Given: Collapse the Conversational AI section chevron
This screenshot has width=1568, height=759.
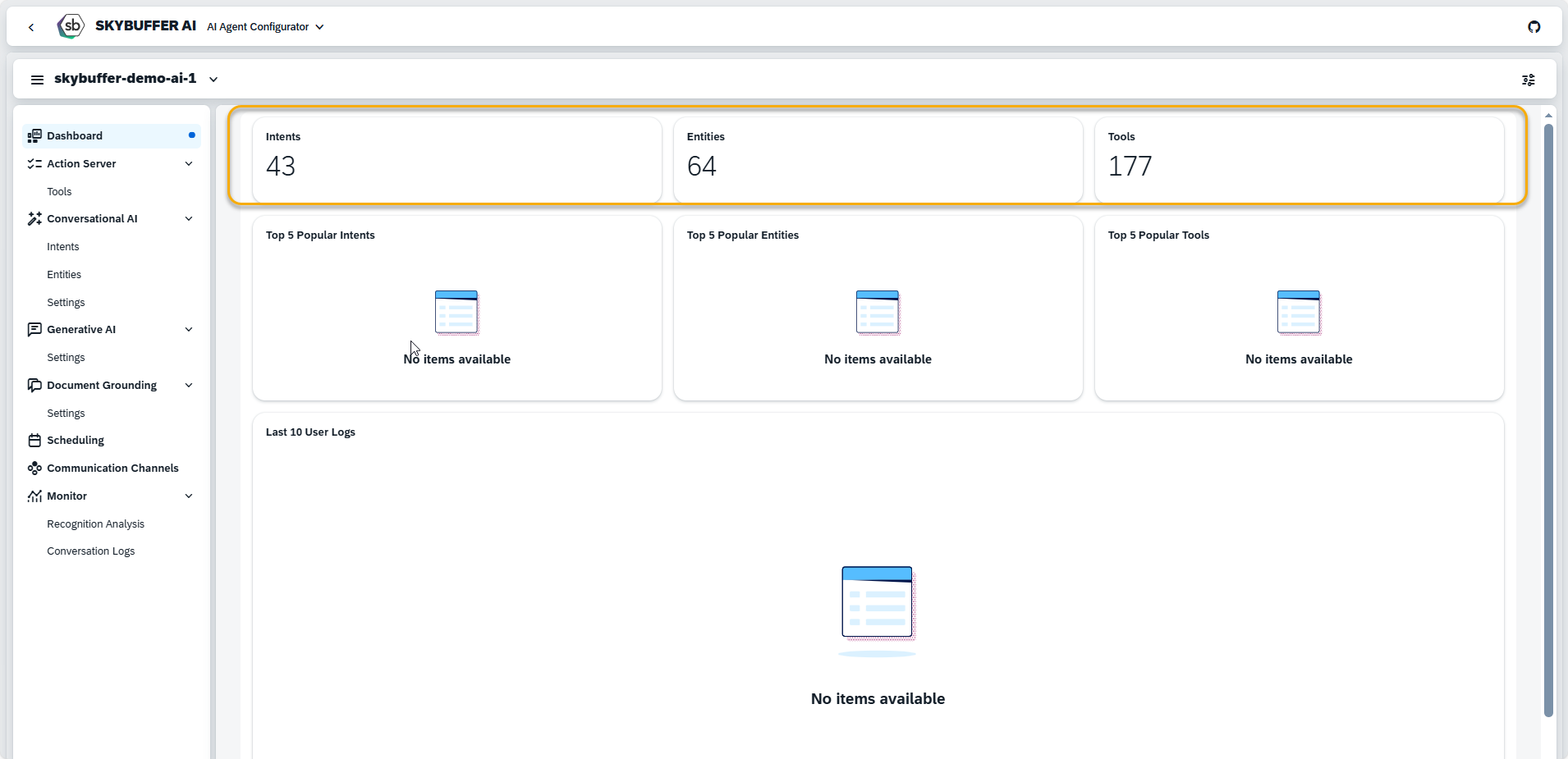Looking at the screenshot, I should tap(189, 219).
